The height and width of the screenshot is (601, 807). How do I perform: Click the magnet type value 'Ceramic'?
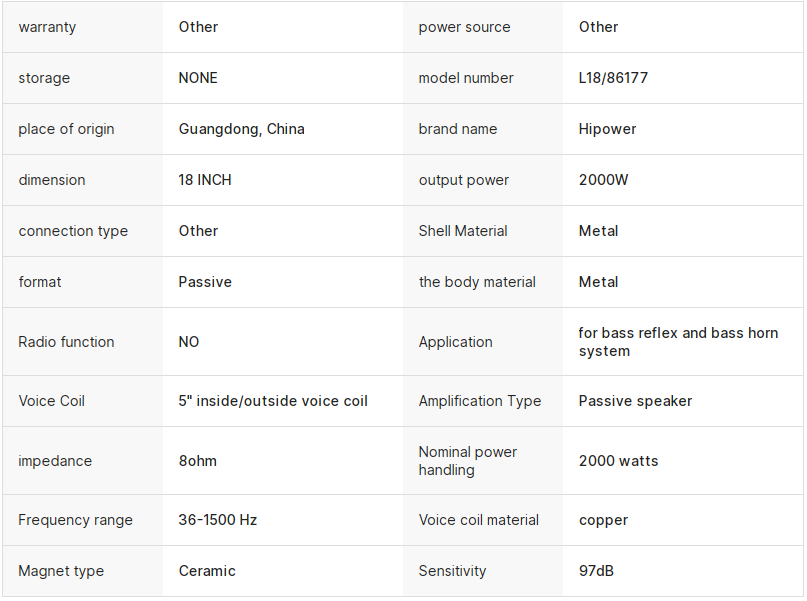point(207,571)
